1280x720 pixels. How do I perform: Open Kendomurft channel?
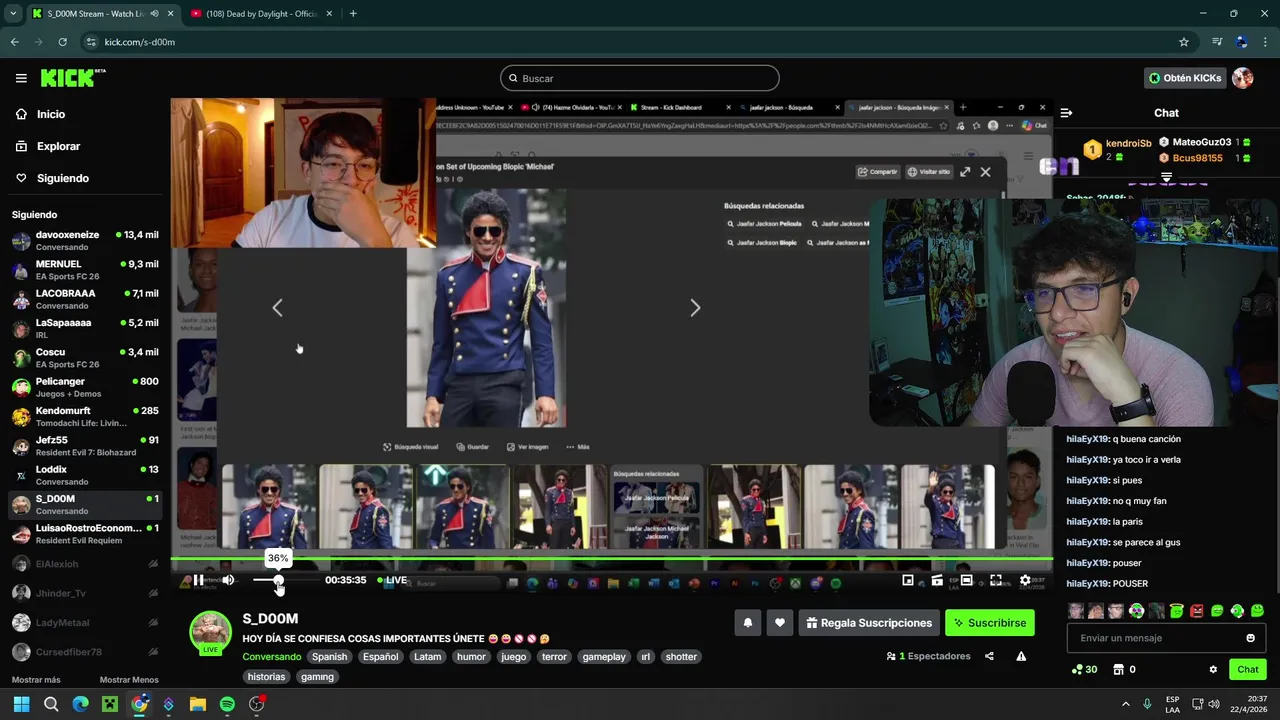tap(85, 416)
